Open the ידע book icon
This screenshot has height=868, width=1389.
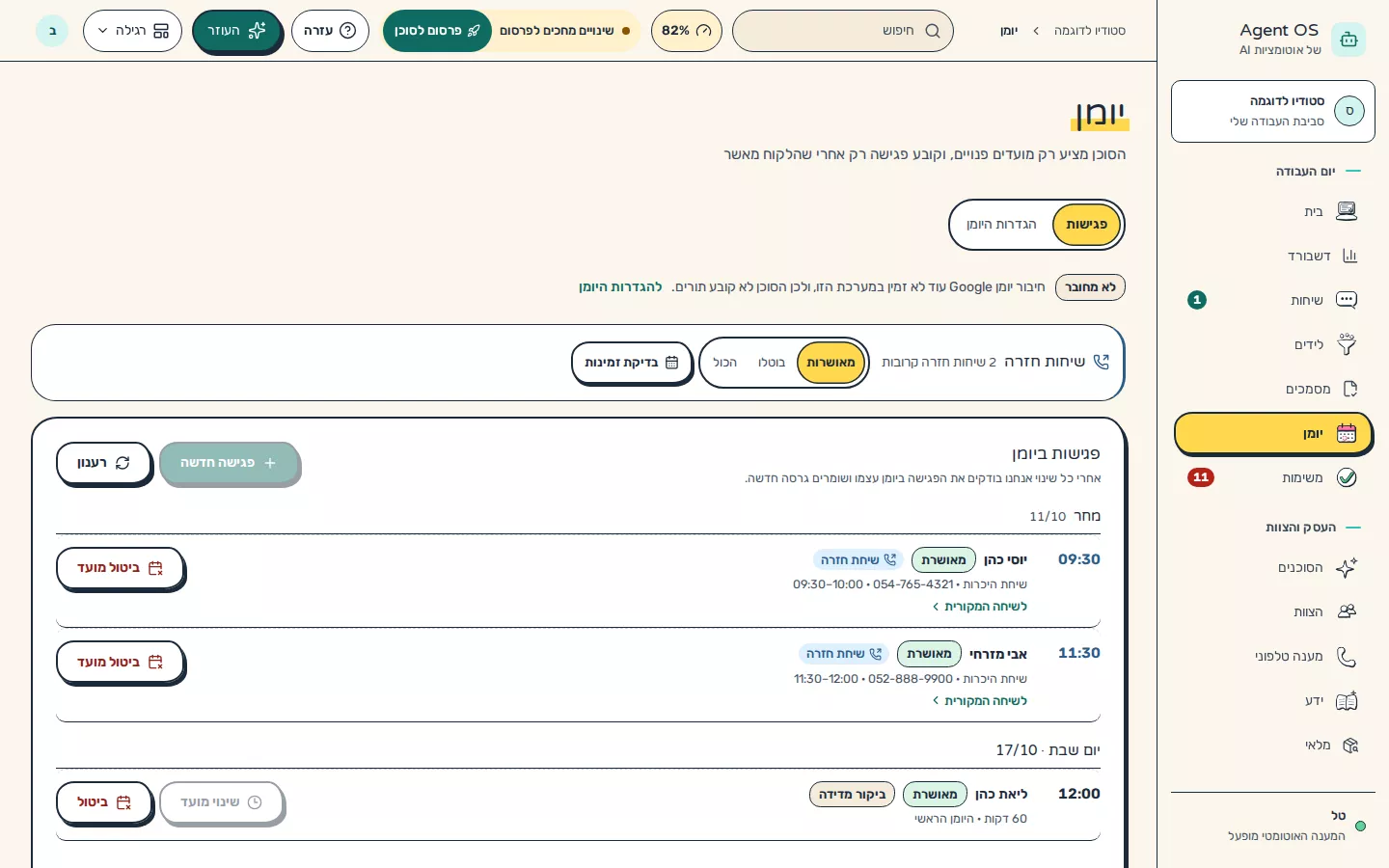[x=1347, y=700]
